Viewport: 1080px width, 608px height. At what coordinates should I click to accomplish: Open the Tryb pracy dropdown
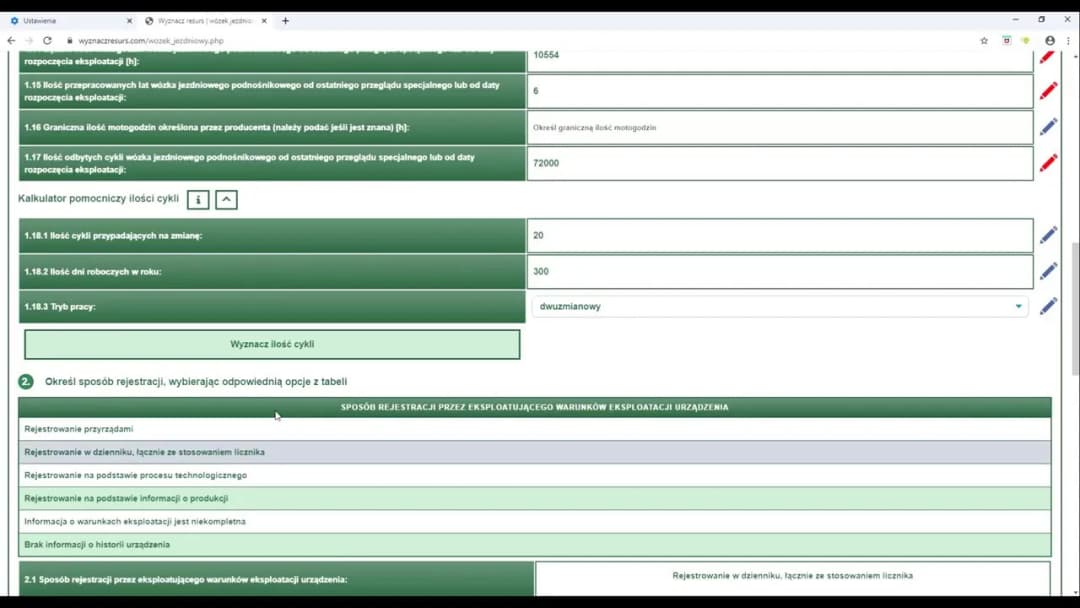(778, 307)
